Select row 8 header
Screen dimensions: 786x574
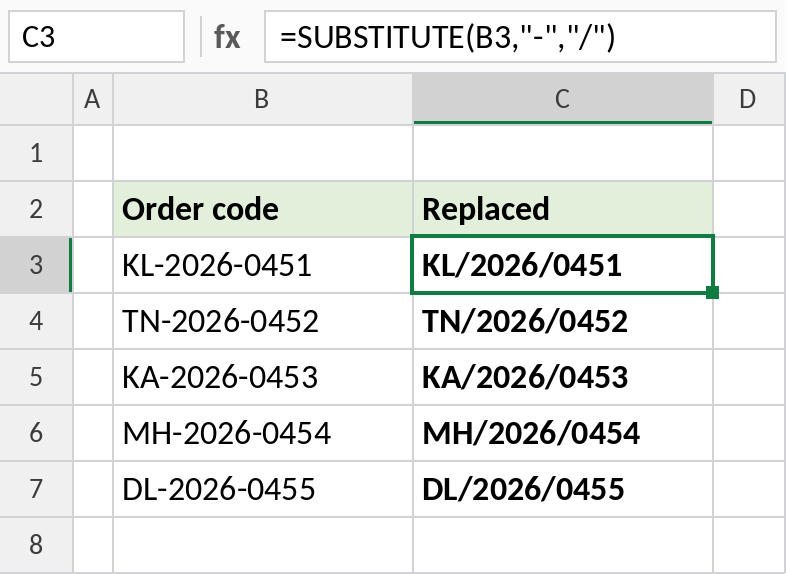tap(36, 545)
